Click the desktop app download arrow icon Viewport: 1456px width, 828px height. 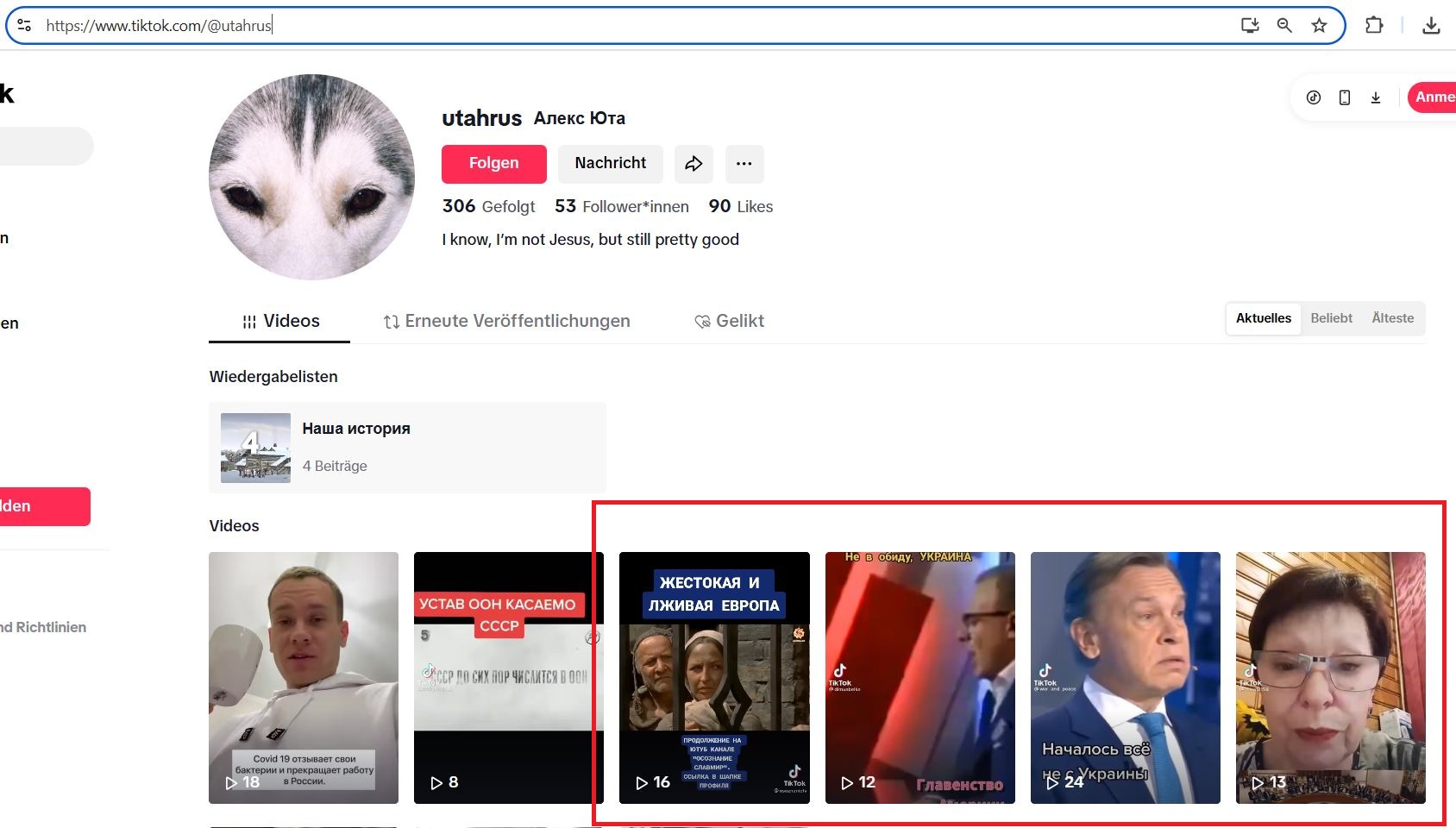point(1376,97)
